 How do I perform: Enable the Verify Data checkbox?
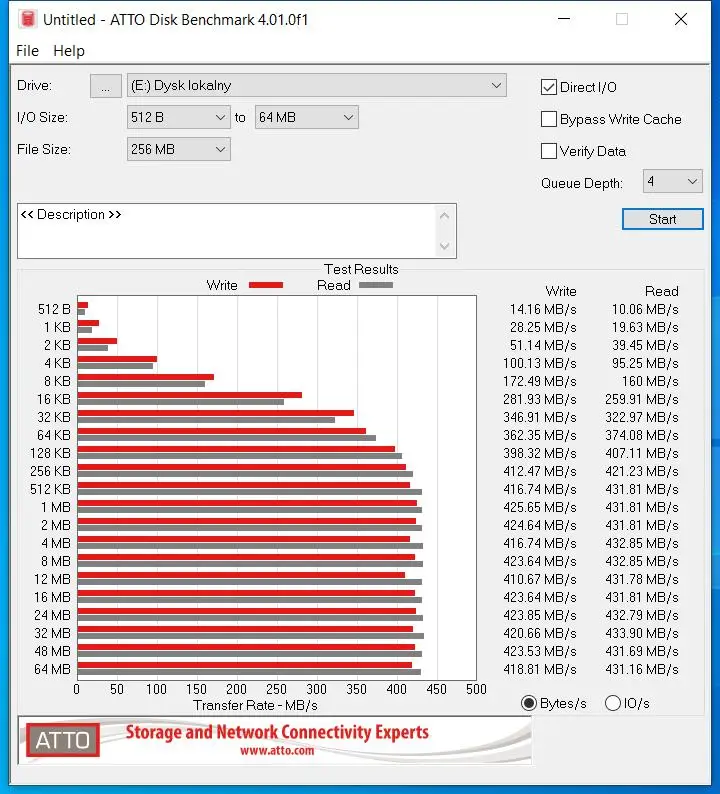point(549,151)
